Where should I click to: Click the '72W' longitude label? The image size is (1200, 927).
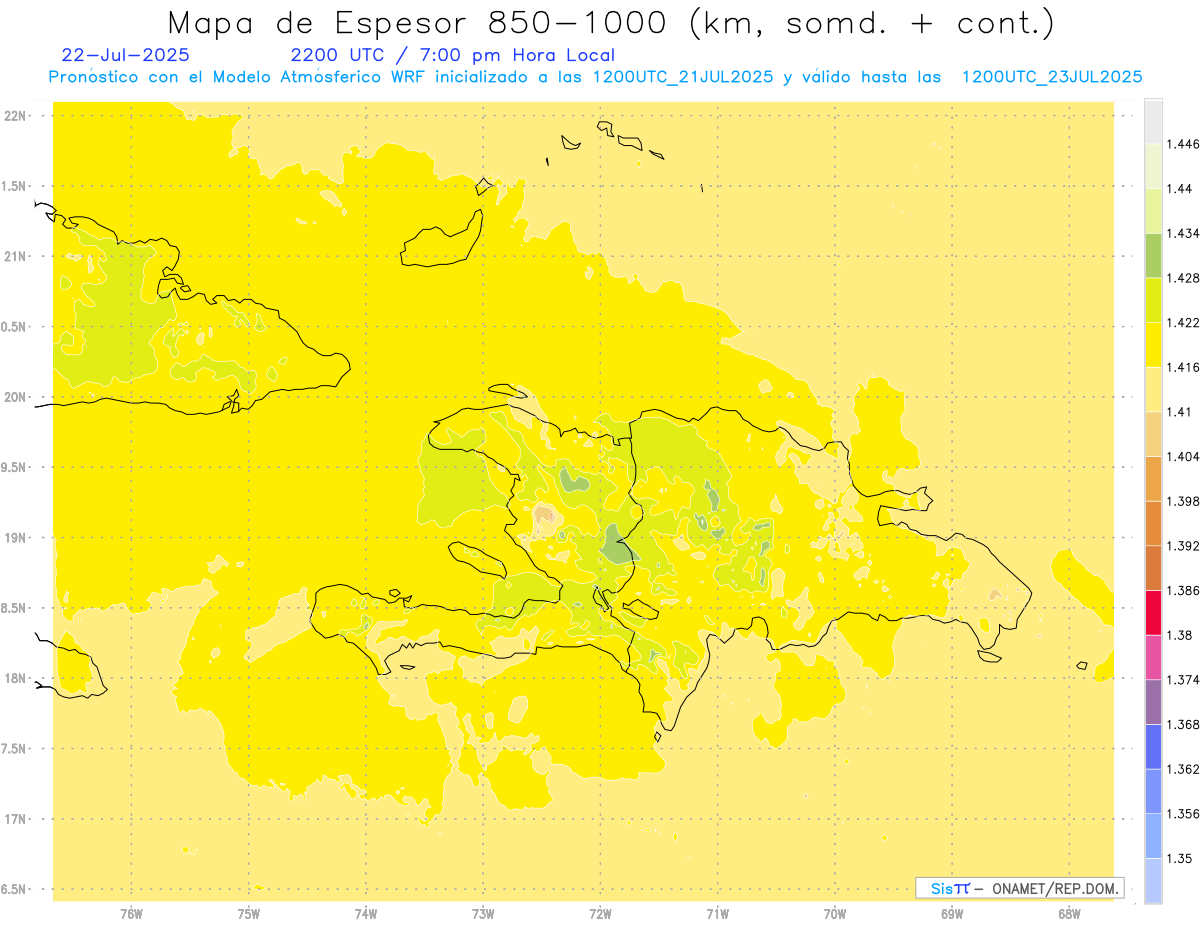tap(600, 913)
